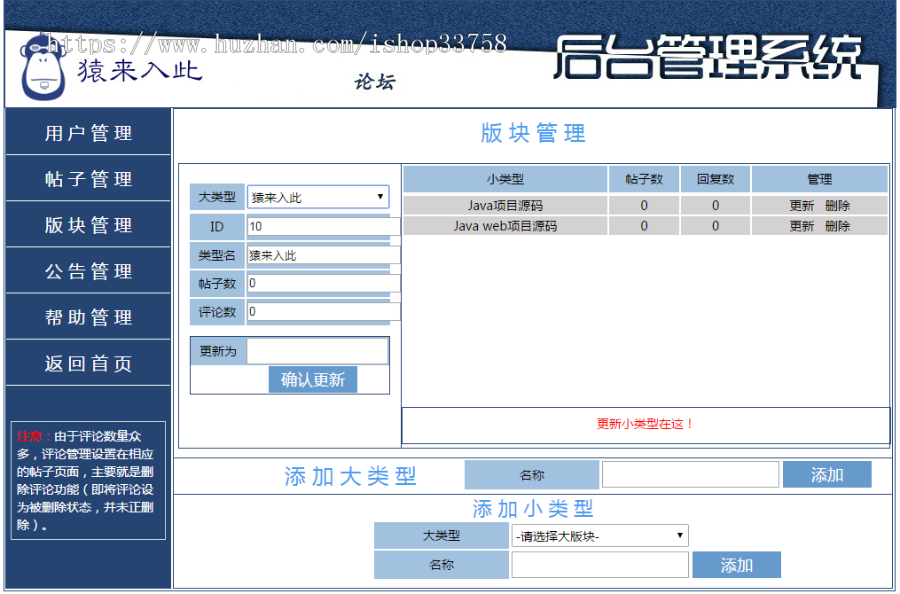Open the 大类型 dropdown showing 猿来入此
Screen dimensions: 900x594
(x=317, y=197)
